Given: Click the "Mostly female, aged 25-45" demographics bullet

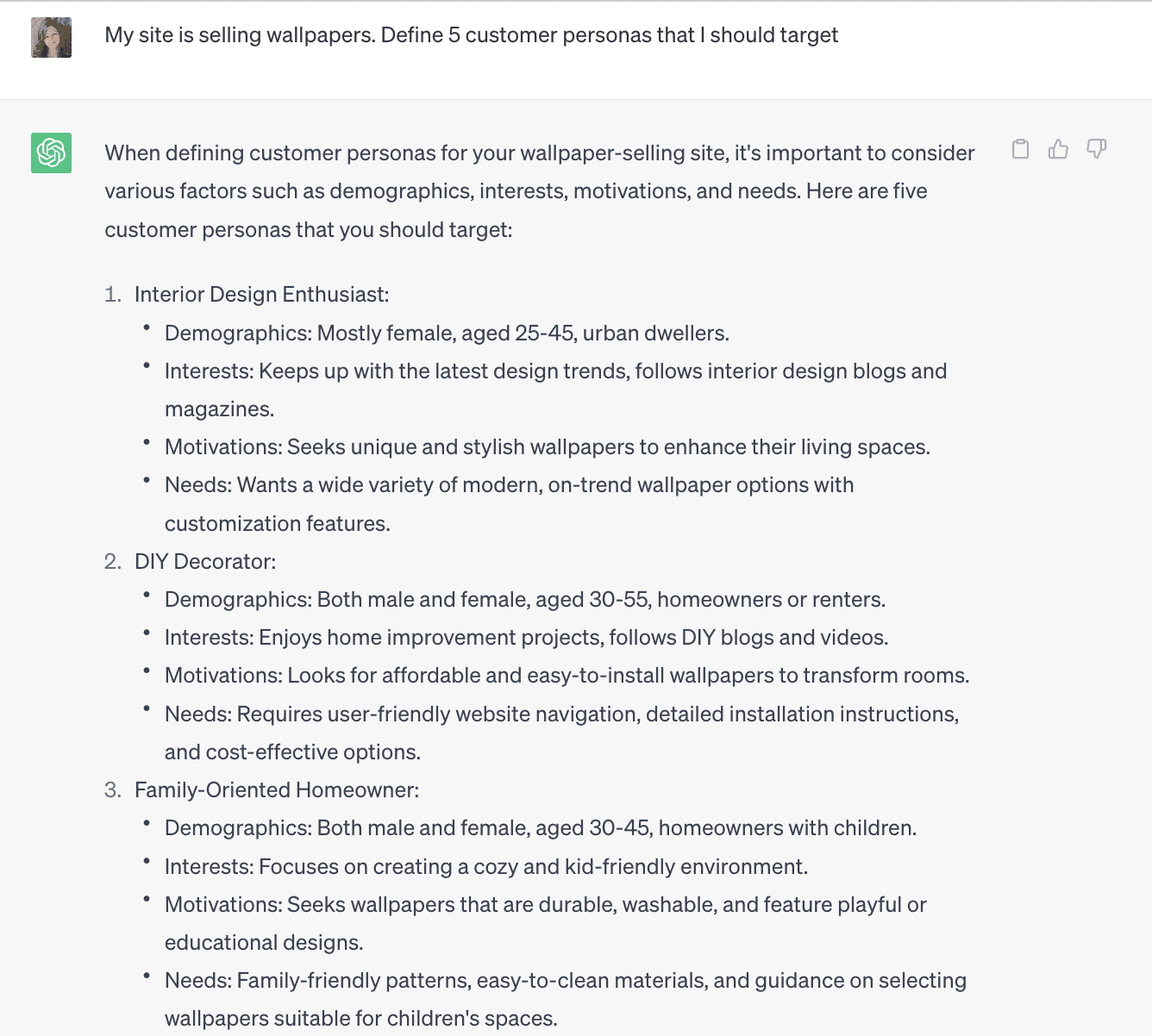Looking at the screenshot, I should point(447,334).
